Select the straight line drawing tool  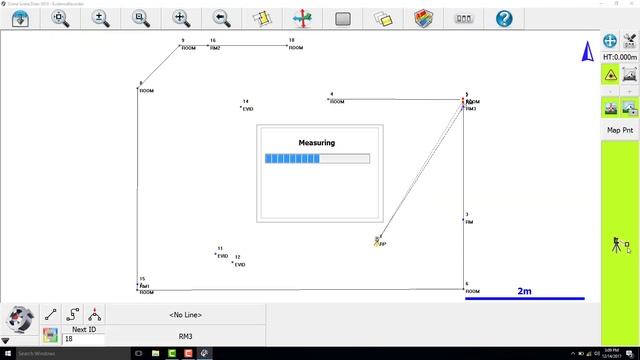pos(51,314)
